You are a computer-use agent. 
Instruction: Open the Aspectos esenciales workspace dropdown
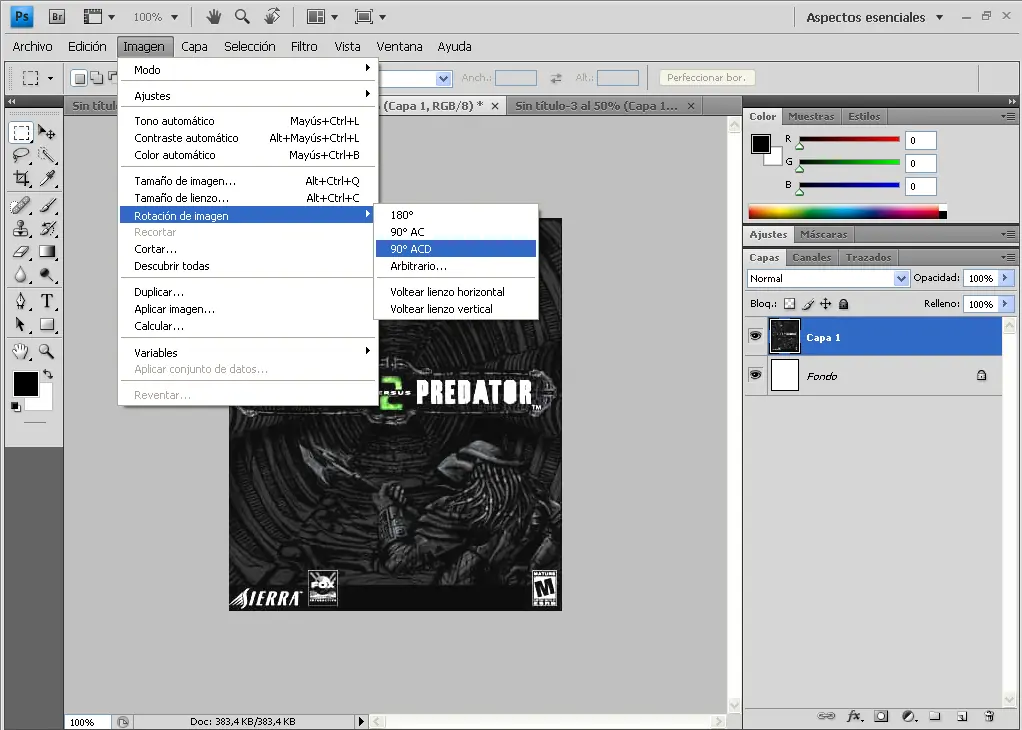875,18
